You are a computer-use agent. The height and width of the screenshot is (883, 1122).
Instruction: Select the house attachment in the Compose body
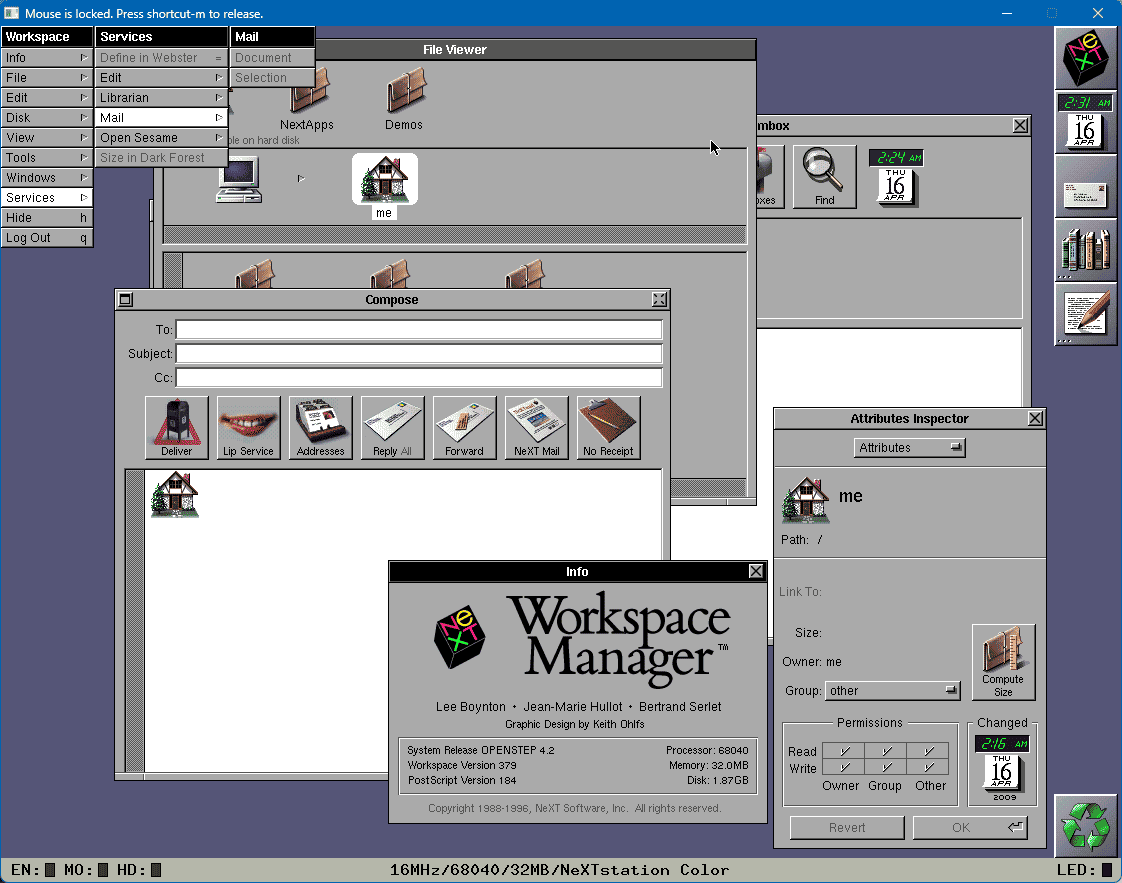point(175,494)
